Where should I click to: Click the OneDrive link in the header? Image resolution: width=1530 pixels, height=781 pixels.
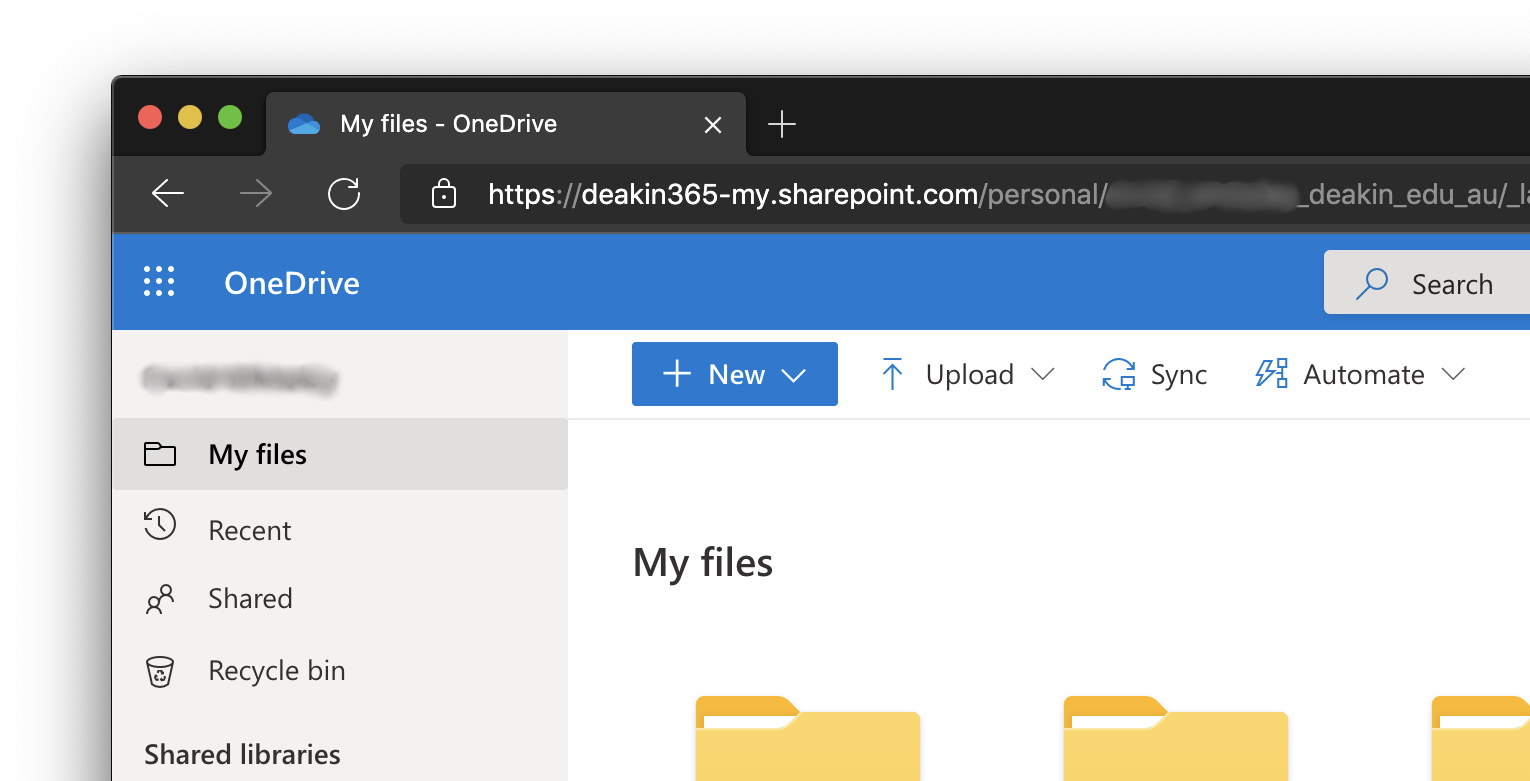291,283
